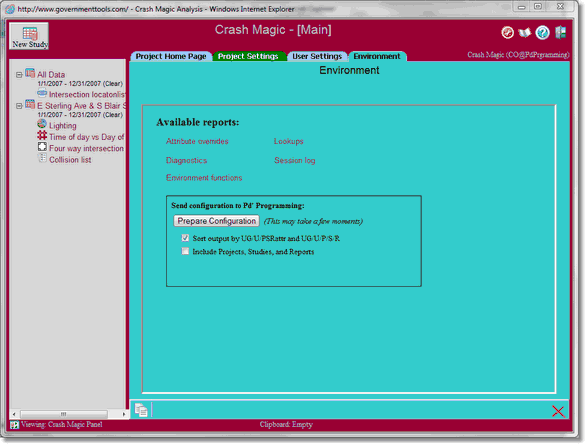Close the Internet Explorer window
Viewport: 586px width, 445px height.
560,6
